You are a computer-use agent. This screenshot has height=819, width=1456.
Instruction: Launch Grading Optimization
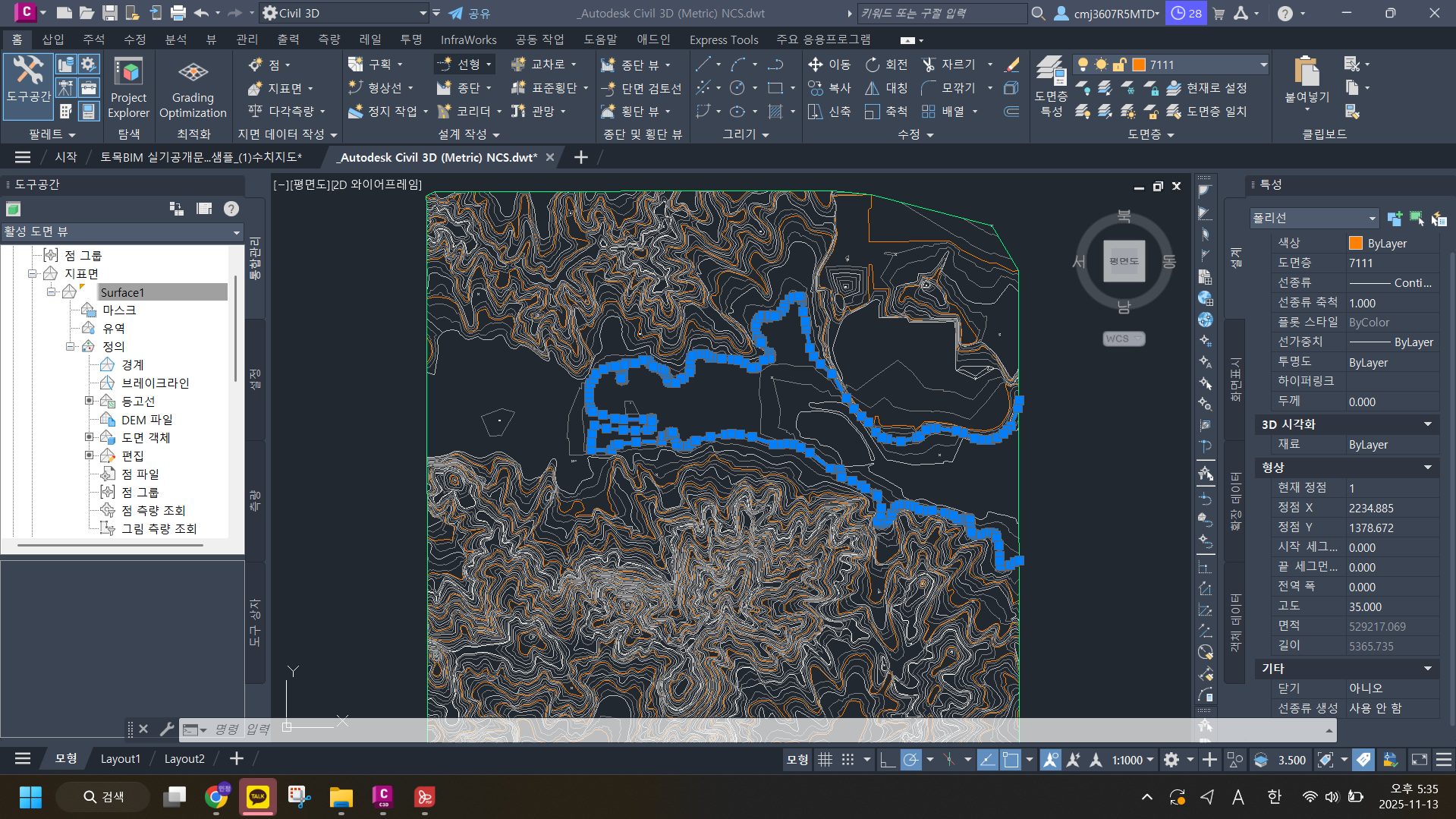point(193,89)
